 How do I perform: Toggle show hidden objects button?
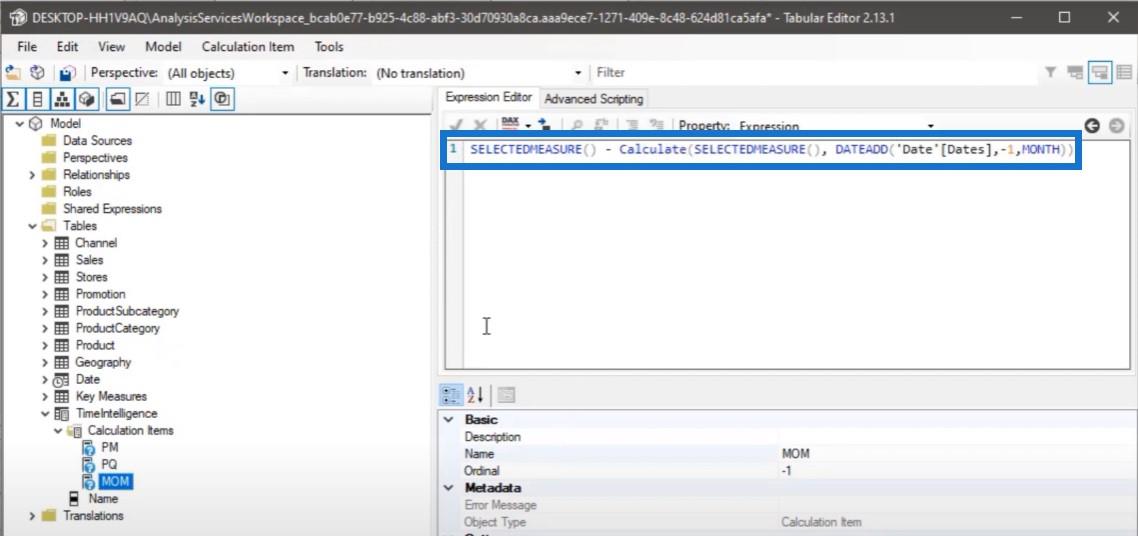142,99
